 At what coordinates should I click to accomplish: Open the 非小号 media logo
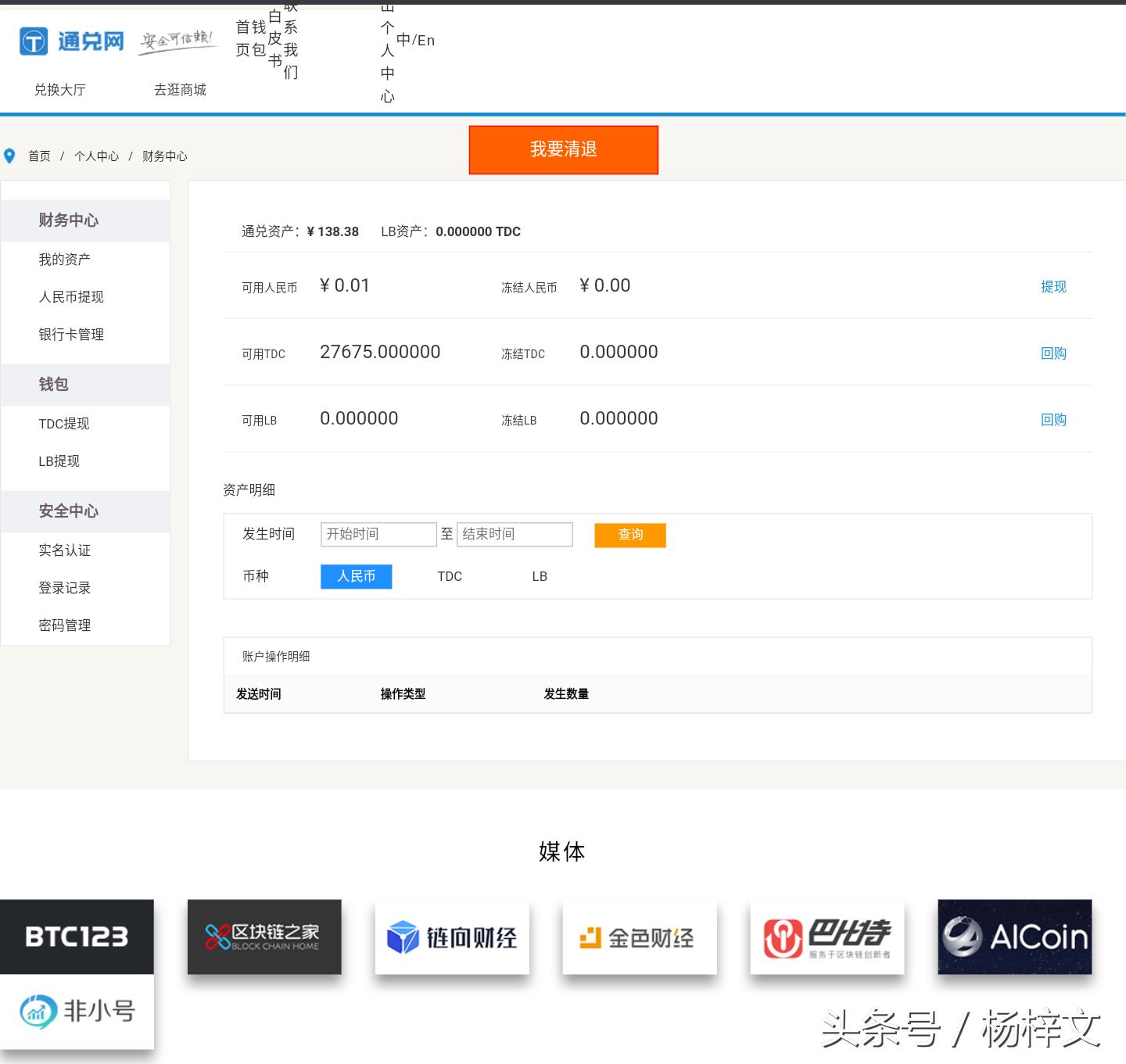point(77,1011)
